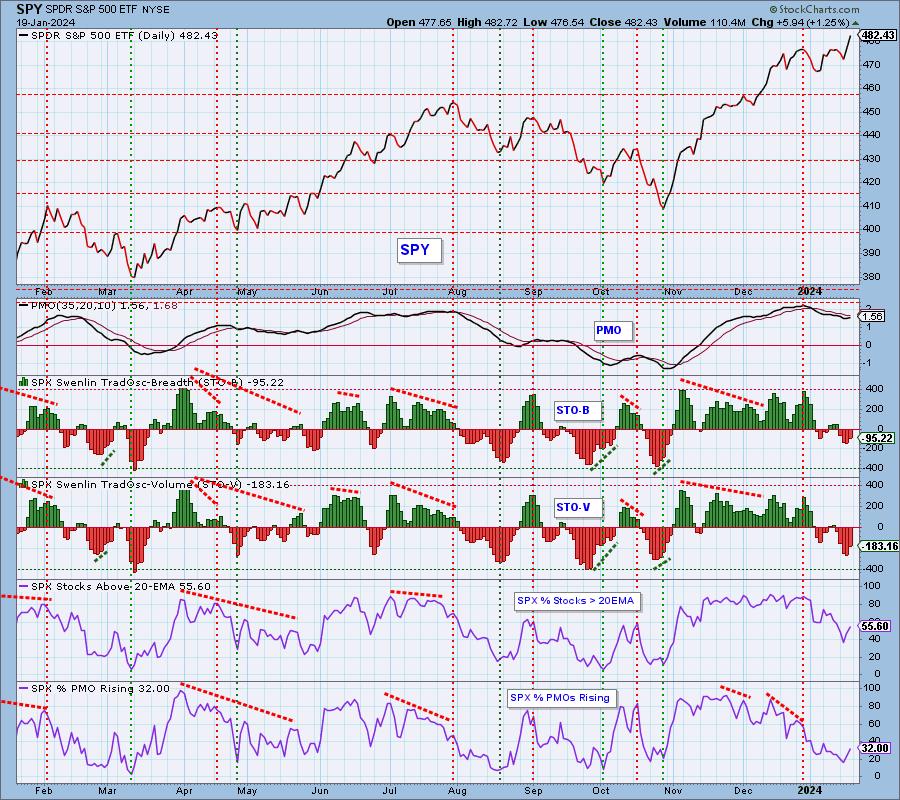Click the 1.56 PMO value tag

click(x=872, y=316)
